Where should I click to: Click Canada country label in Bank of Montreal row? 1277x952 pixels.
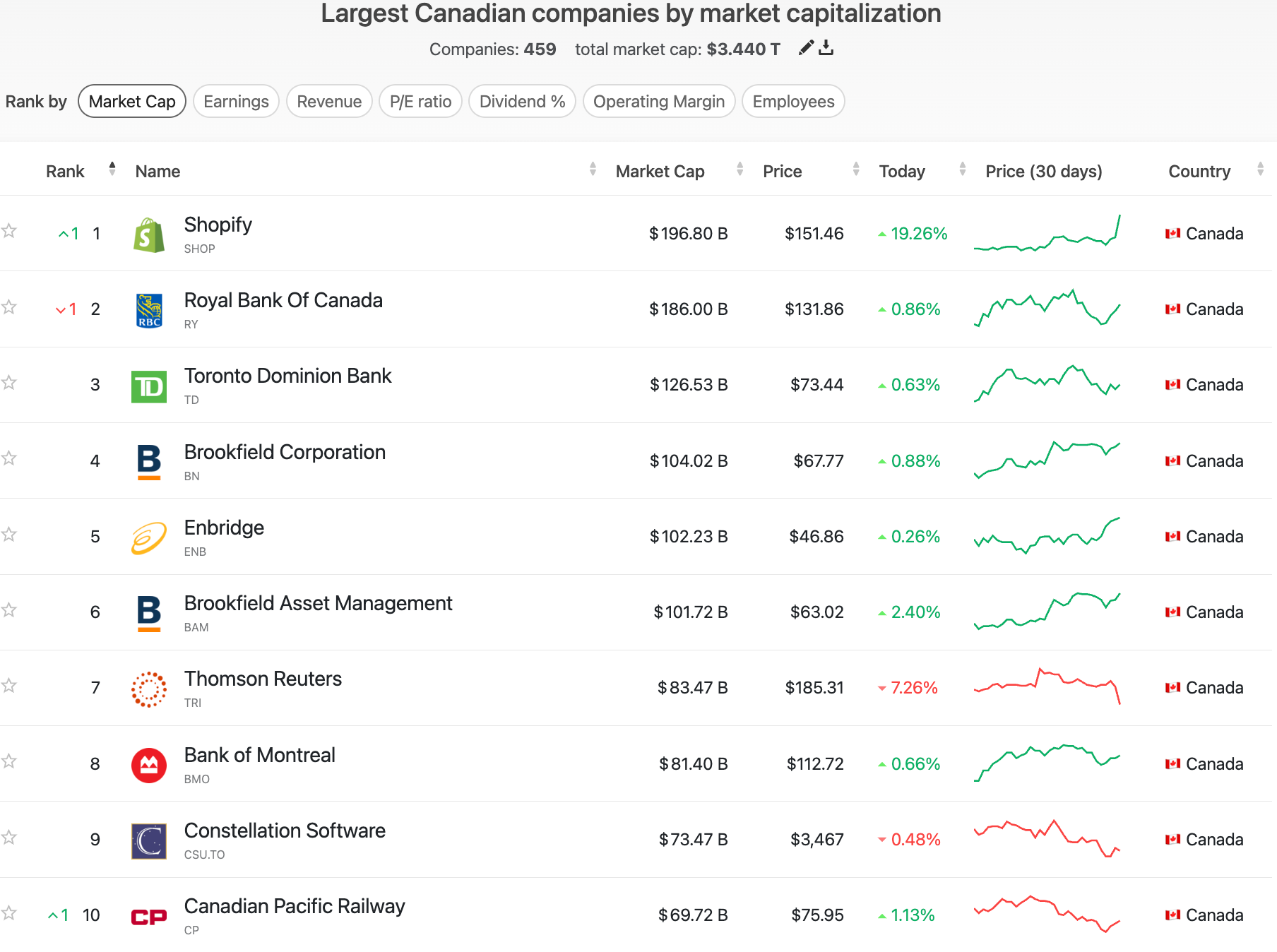(x=1214, y=764)
